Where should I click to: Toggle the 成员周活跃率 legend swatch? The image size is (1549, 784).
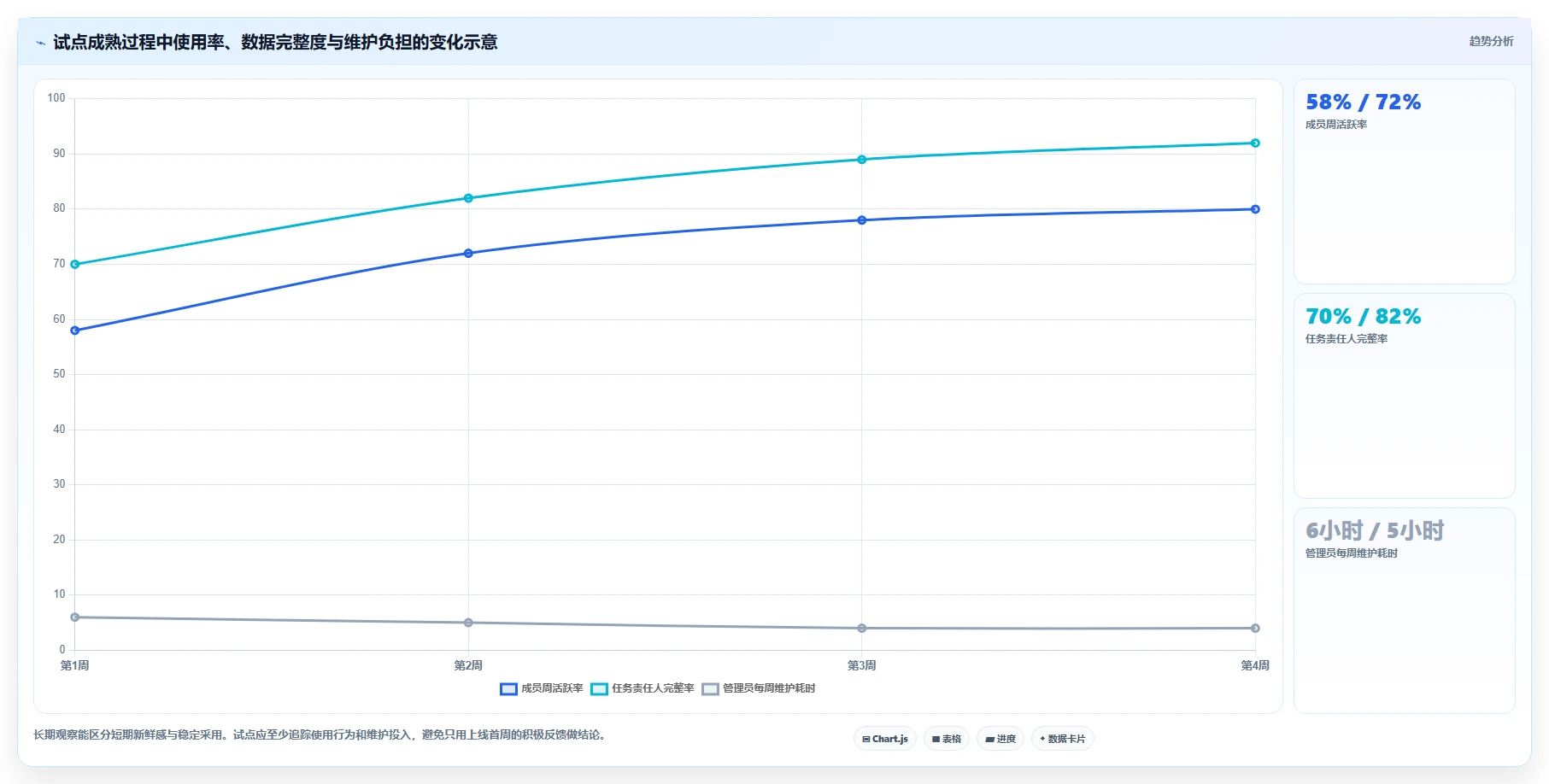point(508,689)
